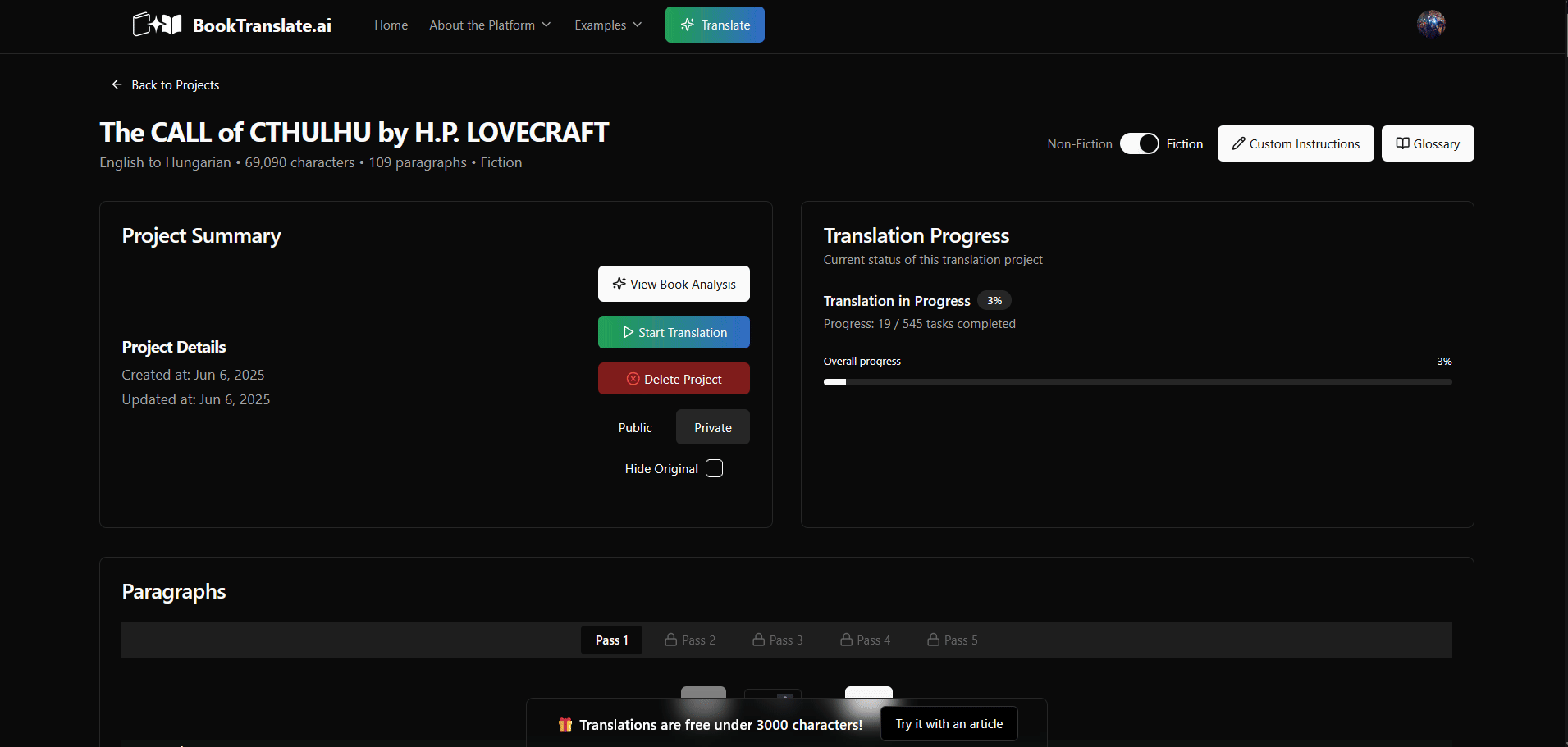Click the Fiction label next to the switch

1185,144
